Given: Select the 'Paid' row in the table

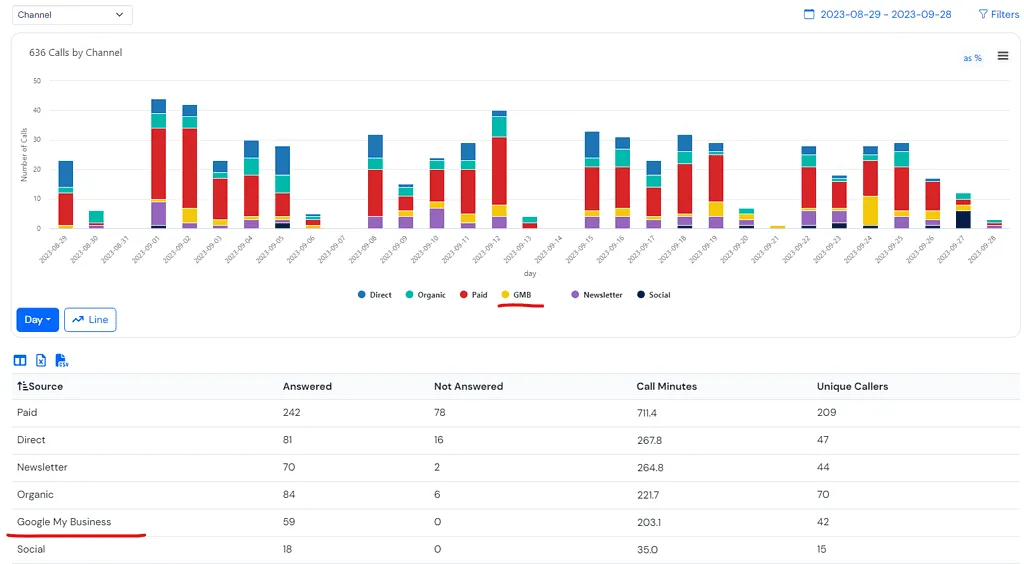Looking at the screenshot, I should tap(516, 413).
